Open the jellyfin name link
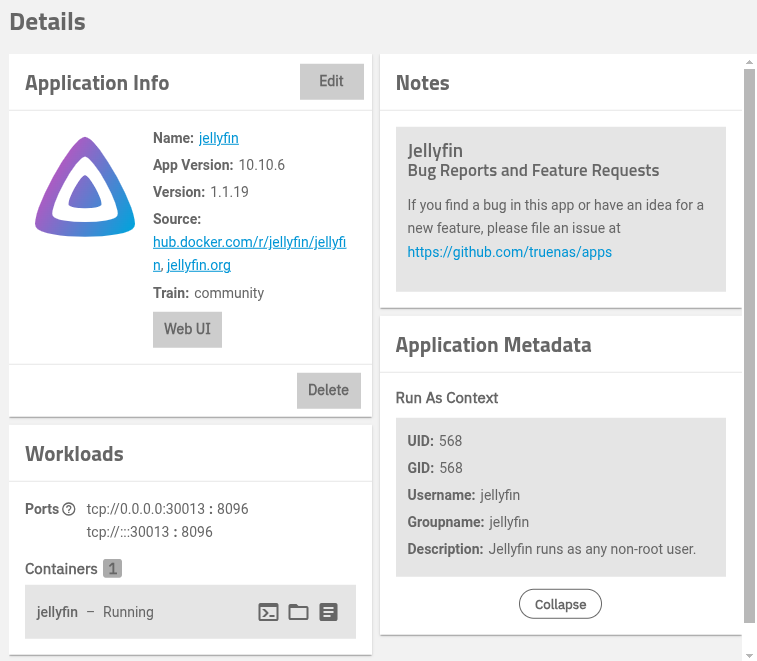 coord(218,138)
